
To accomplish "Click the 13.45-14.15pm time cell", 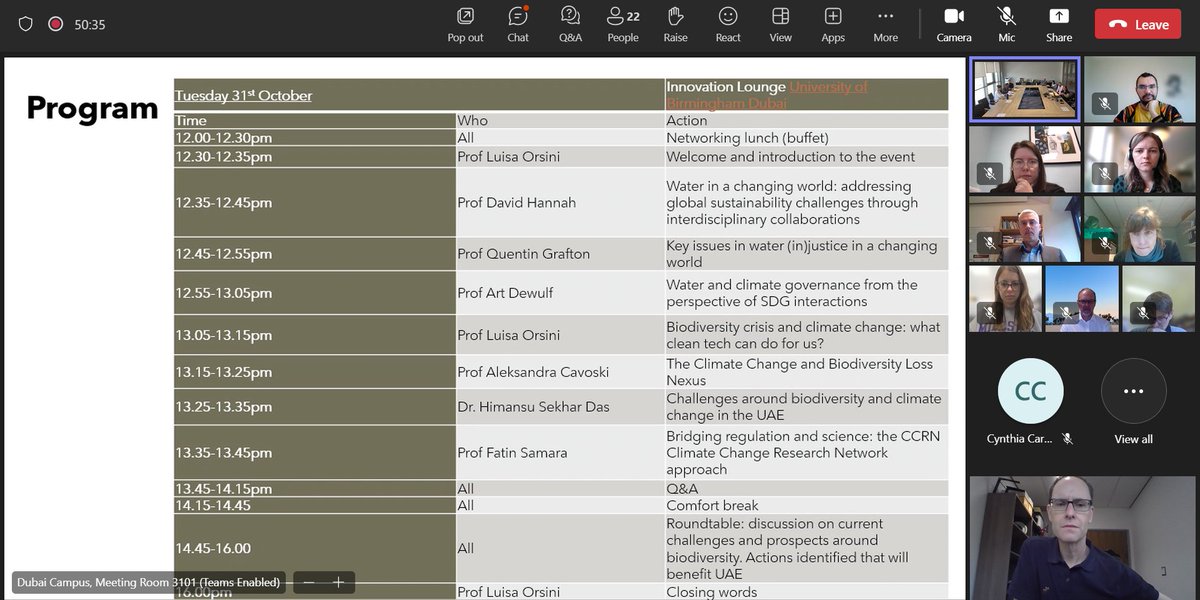I will tap(315, 489).
